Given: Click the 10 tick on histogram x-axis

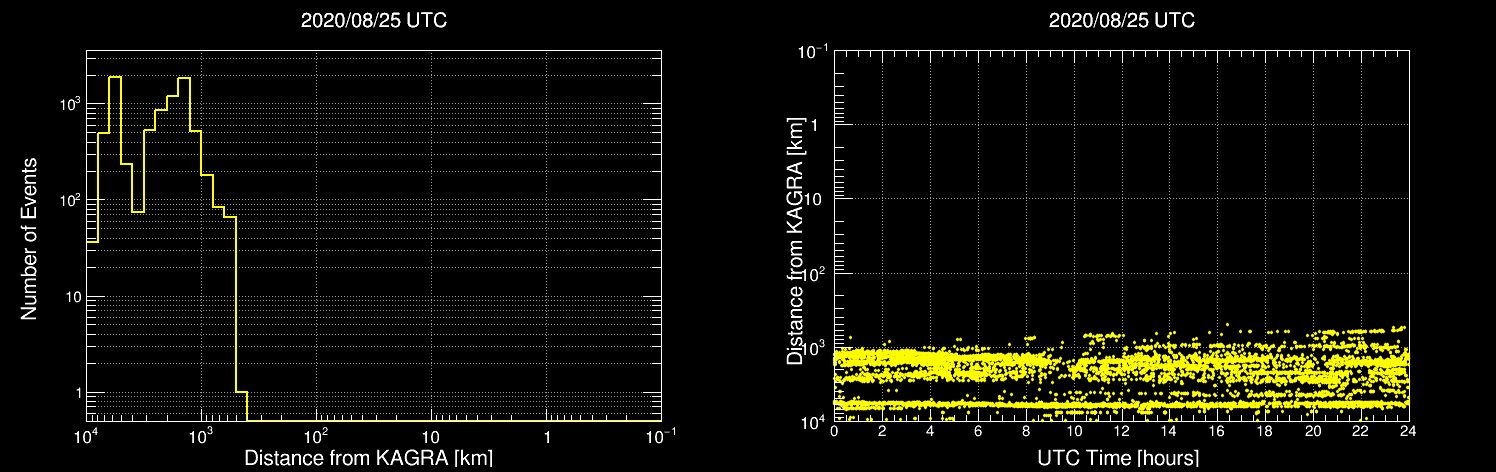Looking at the screenshot, I should pos(431,437).
